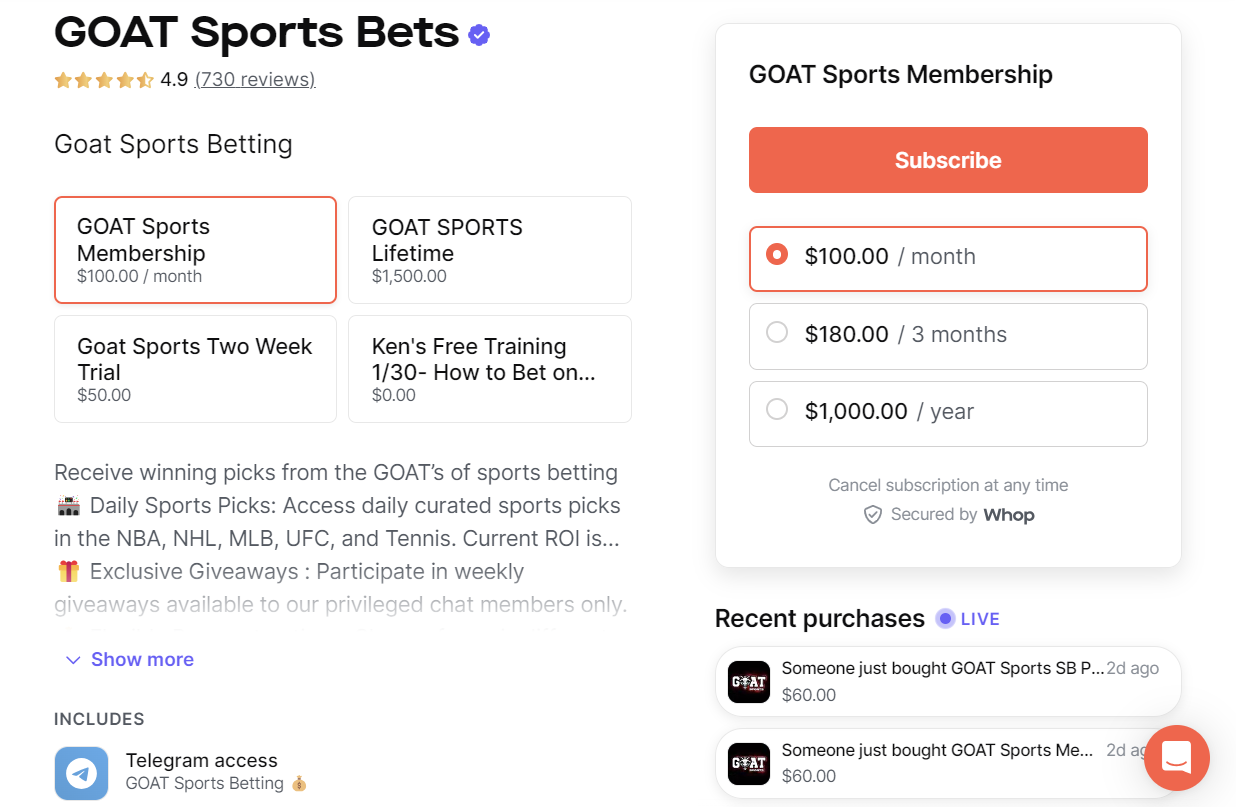Select the GOAT SPORTS Lifetime plan
This screenshot has width=1236, height=807.
(x=489, y=249)
